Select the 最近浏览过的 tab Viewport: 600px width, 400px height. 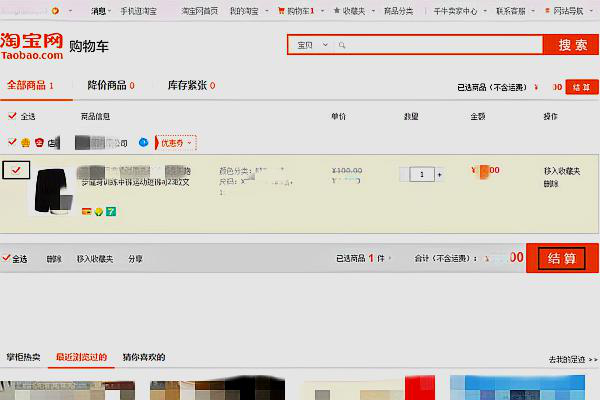[81, 357]
